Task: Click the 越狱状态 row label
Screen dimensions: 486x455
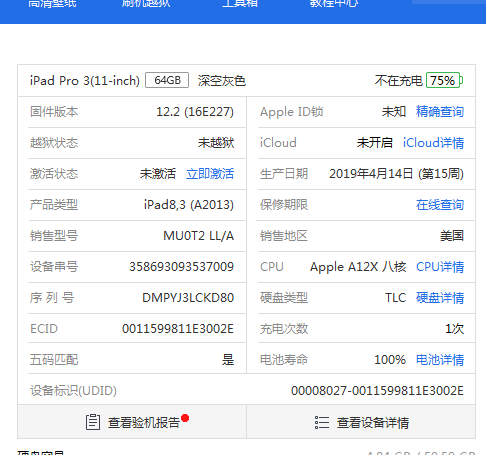Action: 54,143
